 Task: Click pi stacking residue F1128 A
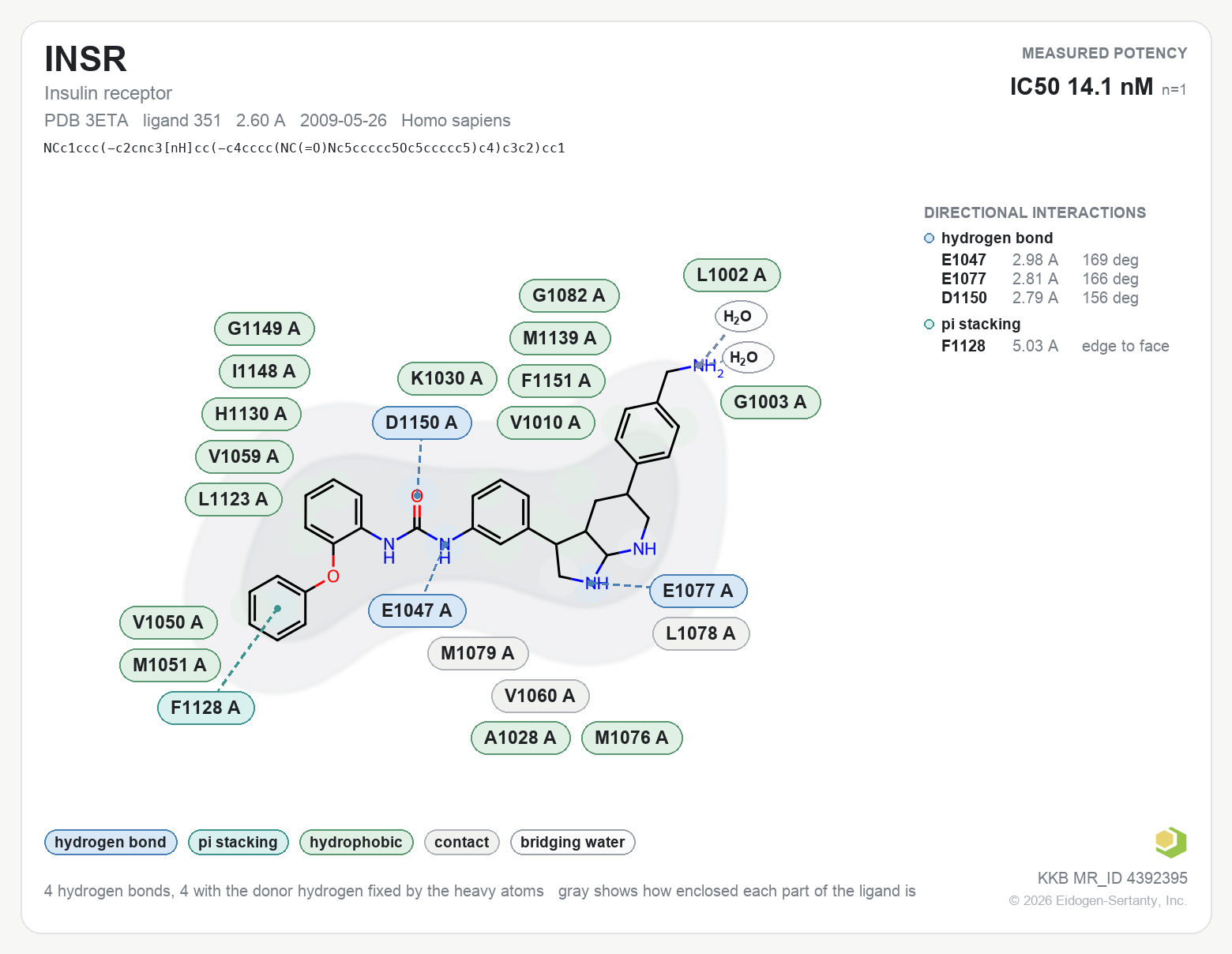point(206,708)
